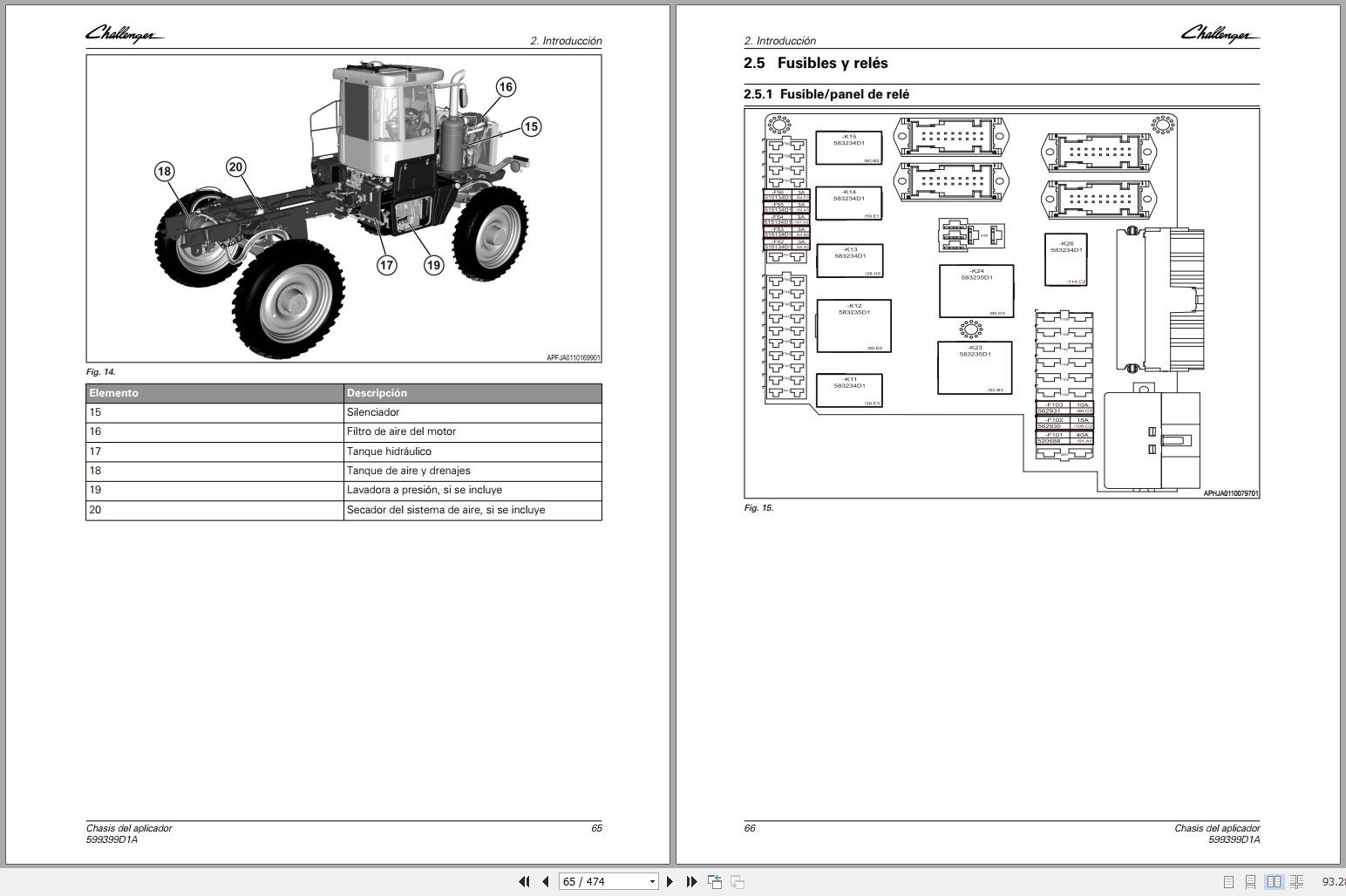This screenshot has height=896, width=1346.
Task: Click the fuse panel diagram Fig. 15
Action: (1002, 302)
